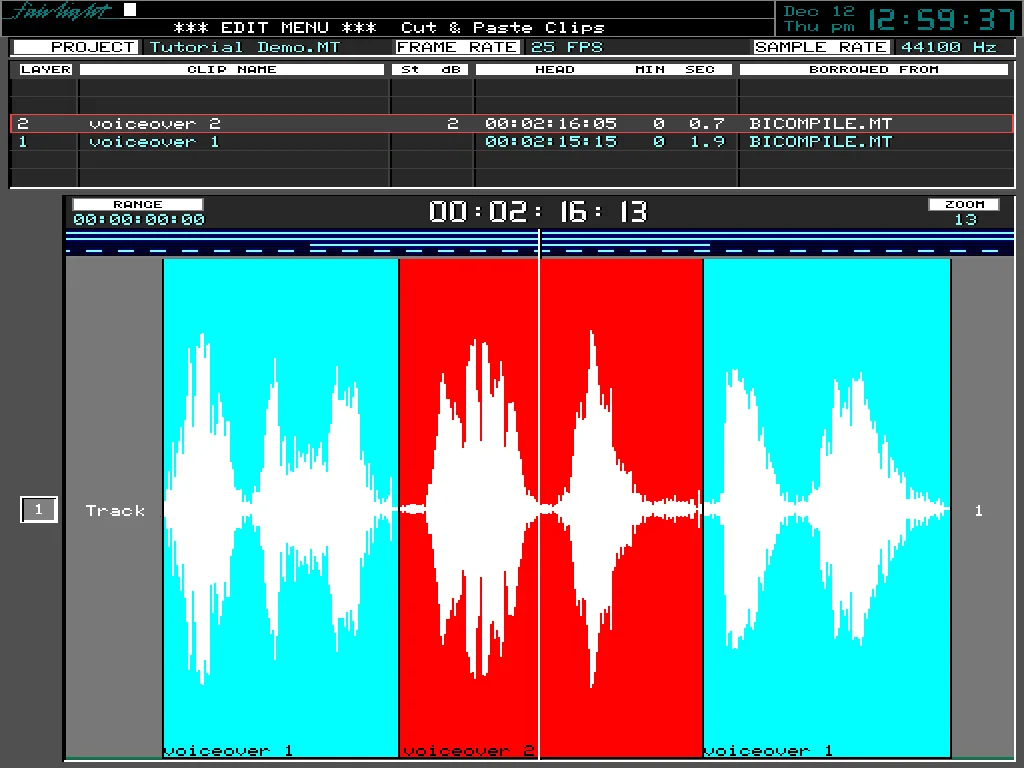Select track number 1 button
This screenshot has height=768, width=1024.
click(39, 510)
